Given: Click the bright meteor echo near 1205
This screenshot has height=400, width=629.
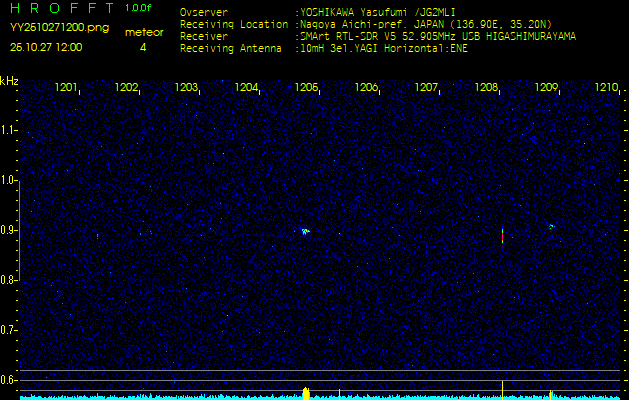Looking at the screenshot, I should tap(305, 231).
